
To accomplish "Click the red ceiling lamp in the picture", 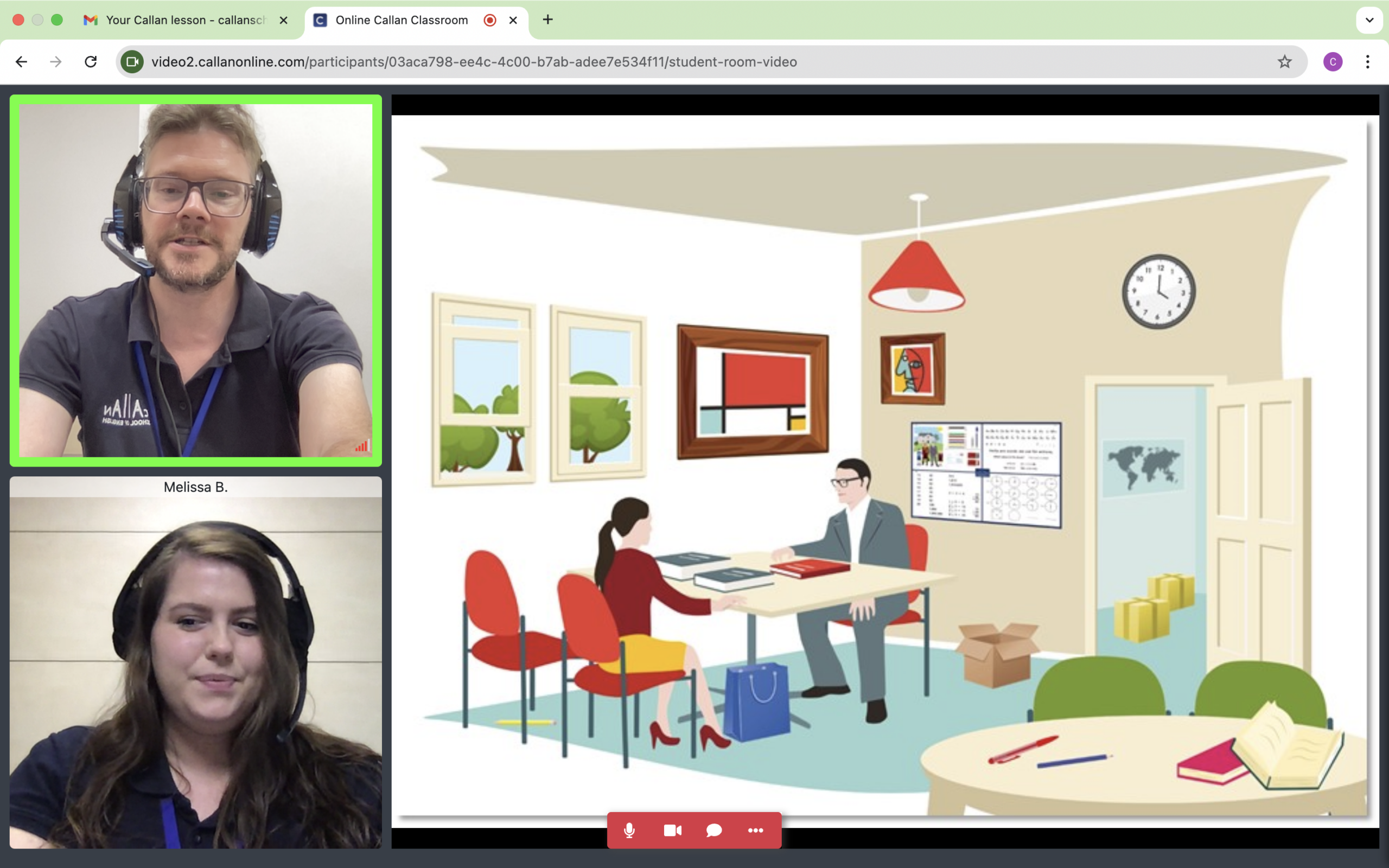I will coord(917,276).
